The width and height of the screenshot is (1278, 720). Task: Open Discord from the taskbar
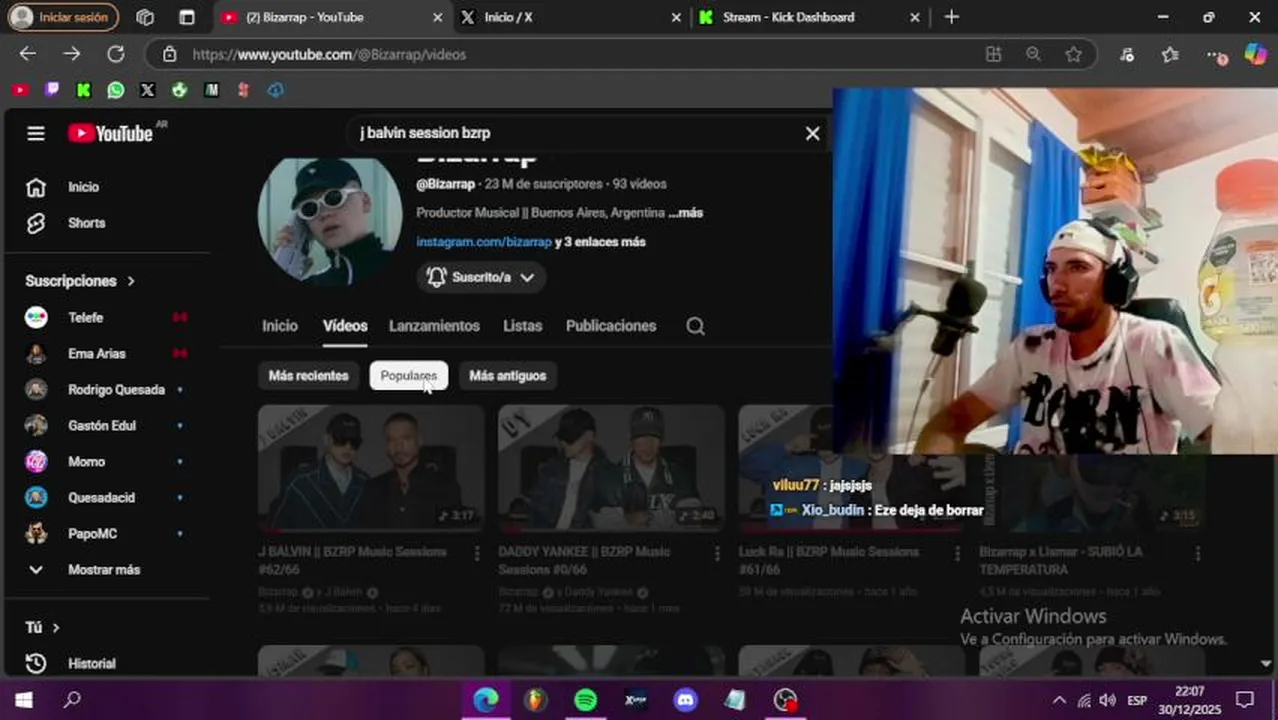click(x=686, y=700)
